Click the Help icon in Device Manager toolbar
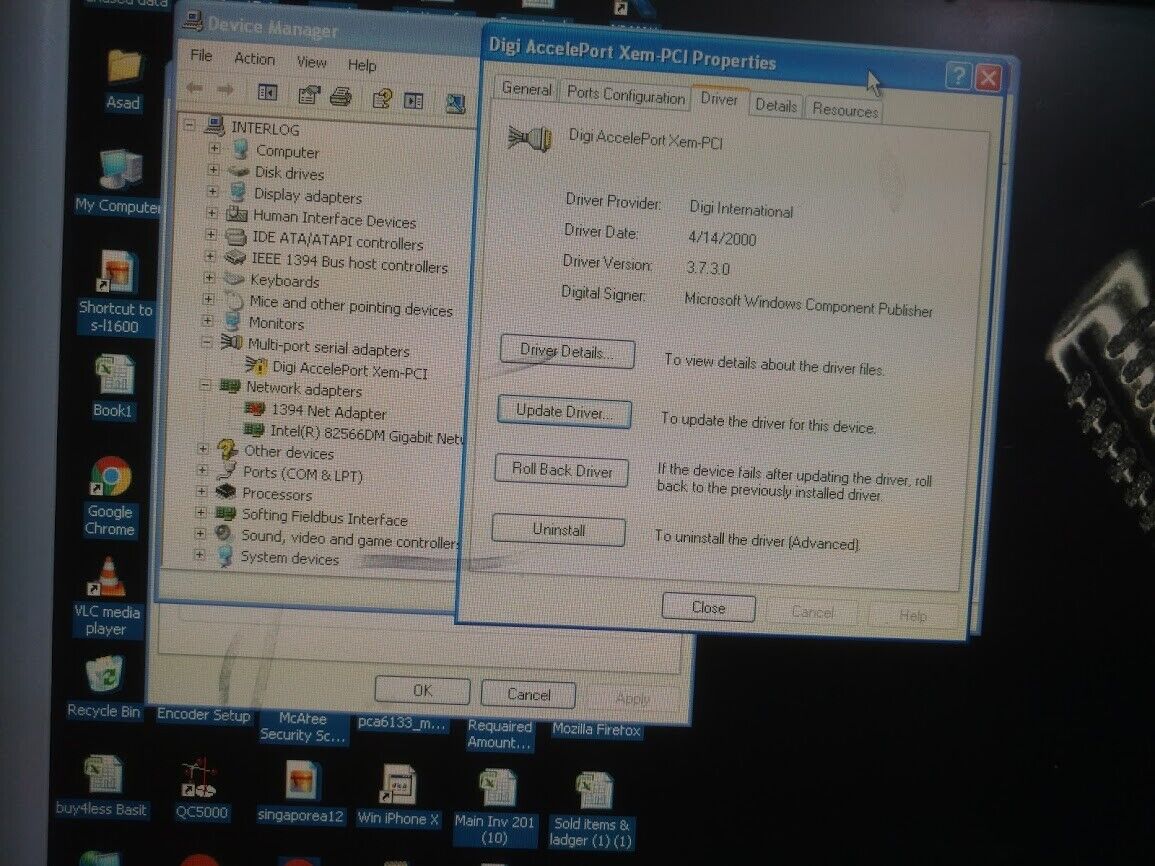Image resolution: width=1155 pixels, height=866 pixels. click(382, 98)
